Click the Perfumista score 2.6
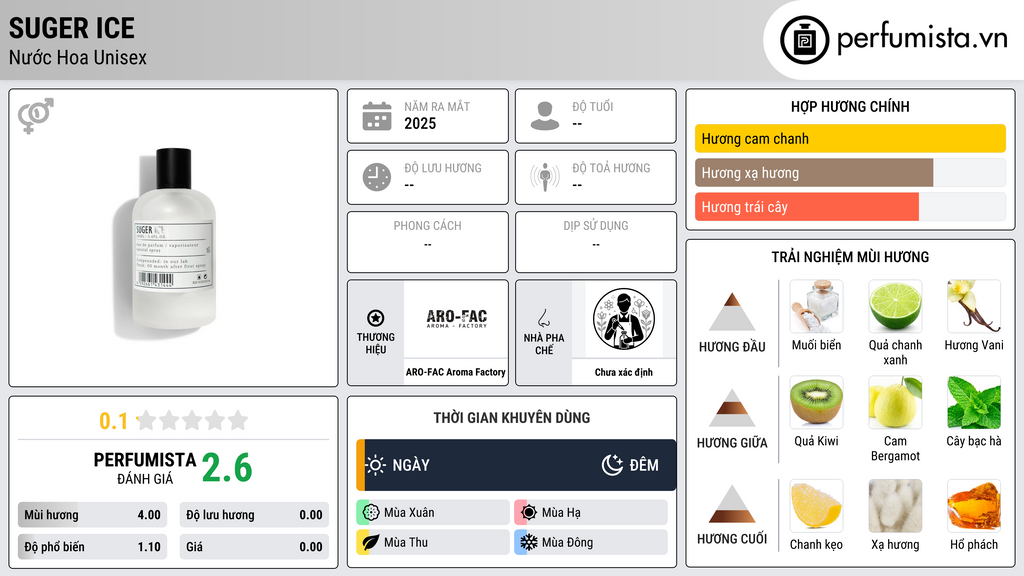The height and width of the screenshot is (576, 1024). coord(227,468)
